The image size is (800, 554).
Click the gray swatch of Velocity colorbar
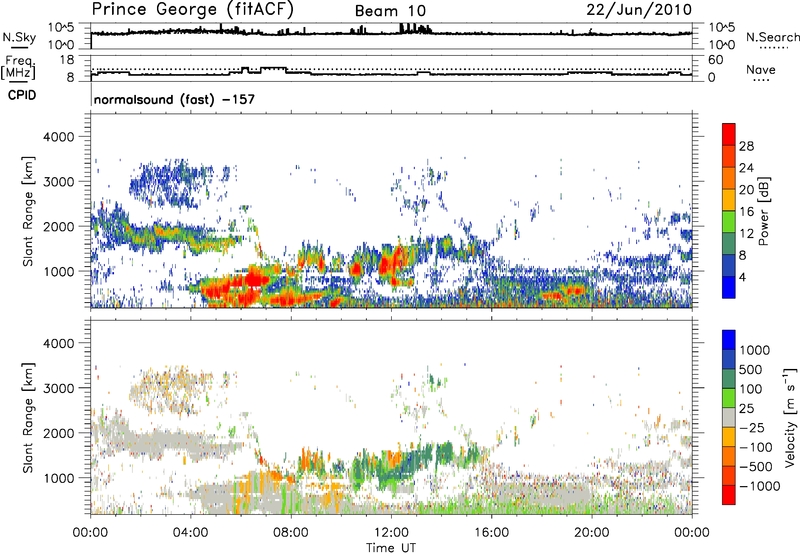pyautogui.click(x=729, y=417)
